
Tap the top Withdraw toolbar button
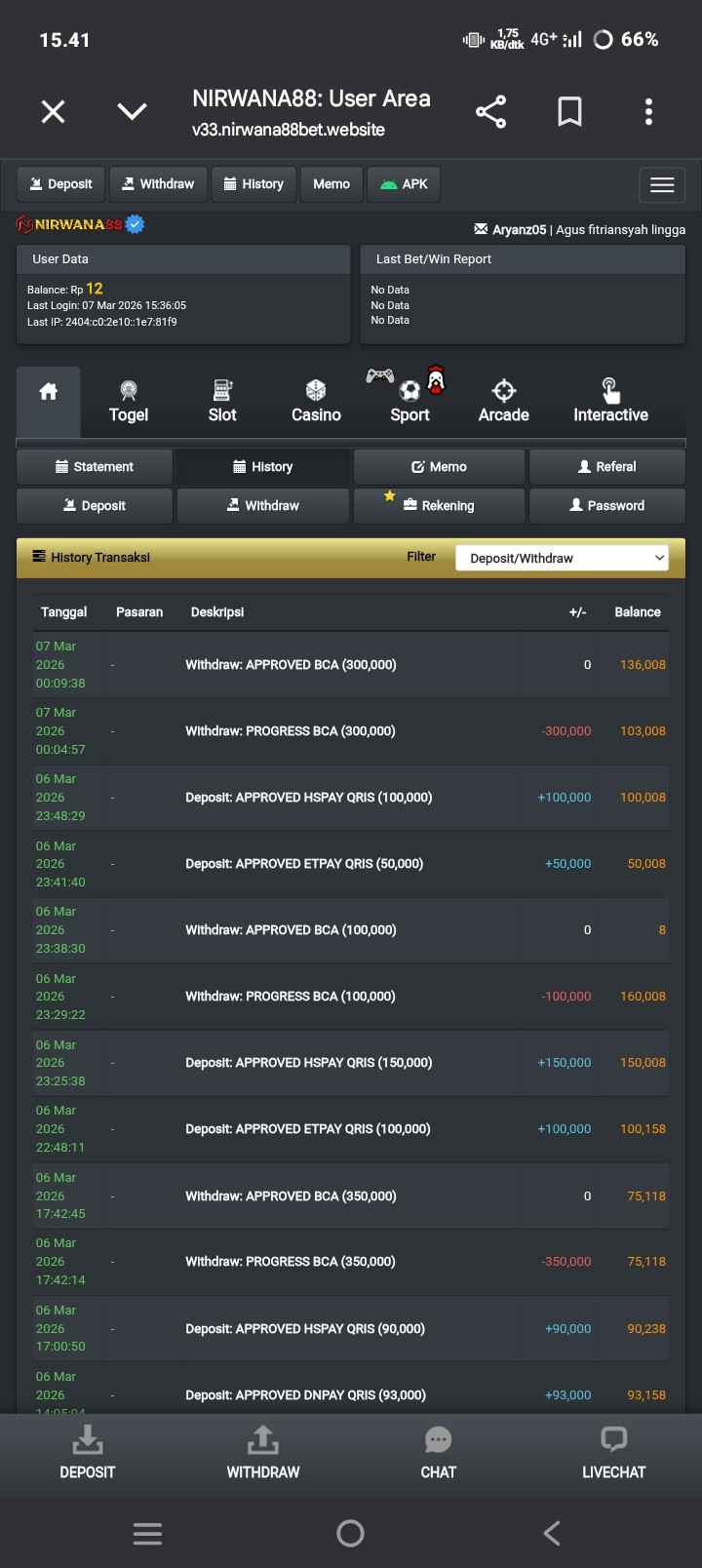(157, 184)
